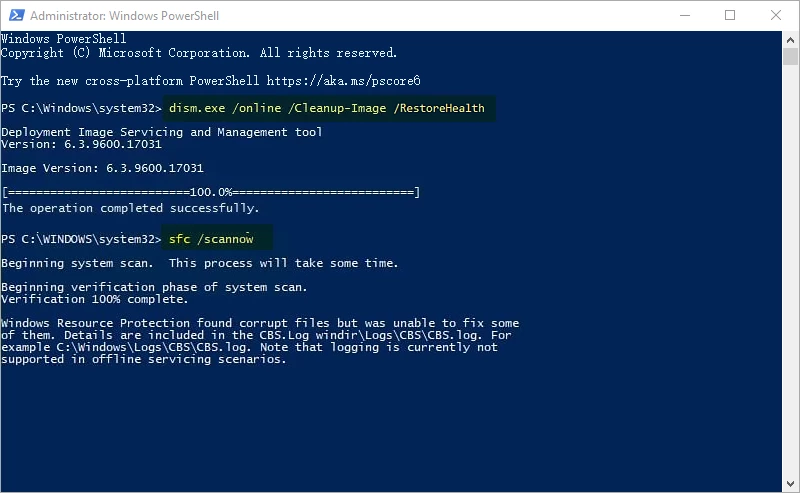Minimize the PowerShell window

point(685,15)
